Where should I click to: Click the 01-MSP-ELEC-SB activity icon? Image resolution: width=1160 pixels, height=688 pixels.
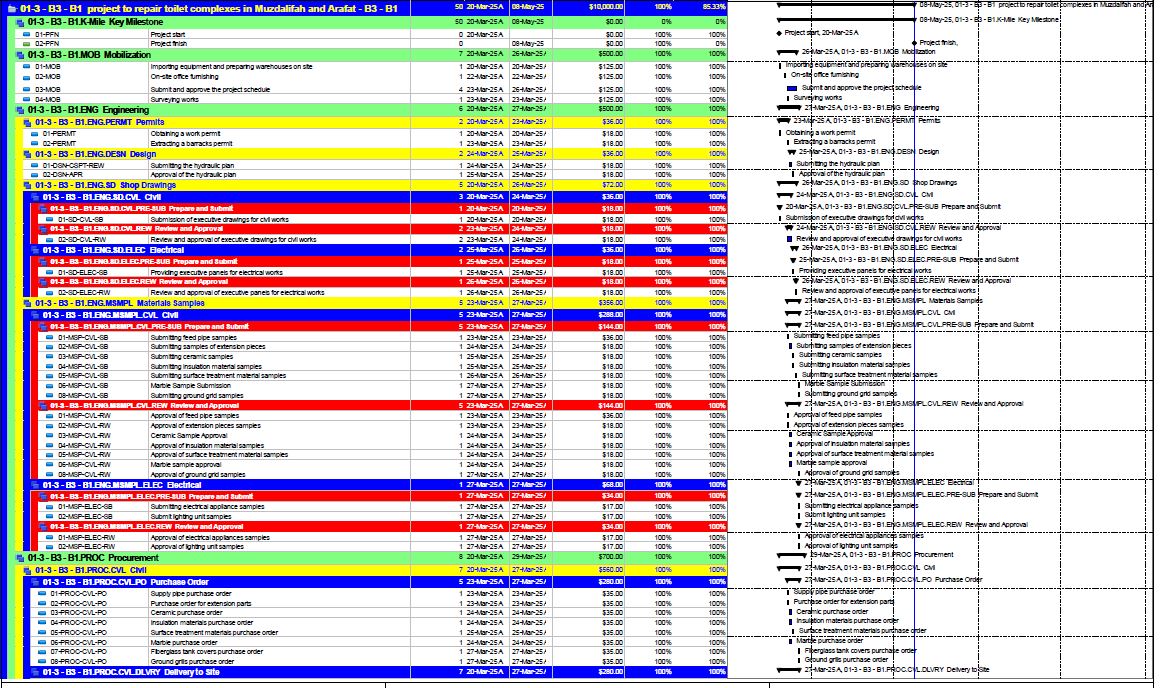(x=49, y=506)
